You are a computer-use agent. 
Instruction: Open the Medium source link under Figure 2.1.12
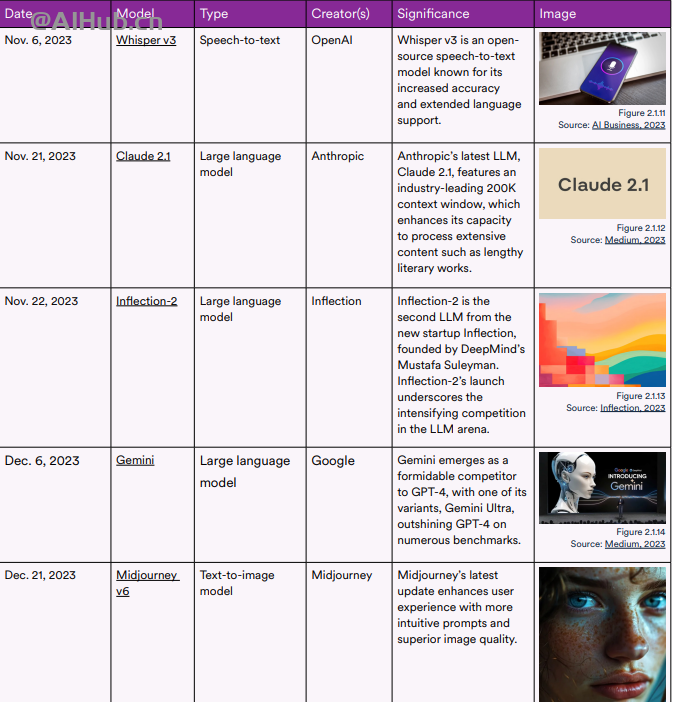pyautogui.click(x=634, y=240)
